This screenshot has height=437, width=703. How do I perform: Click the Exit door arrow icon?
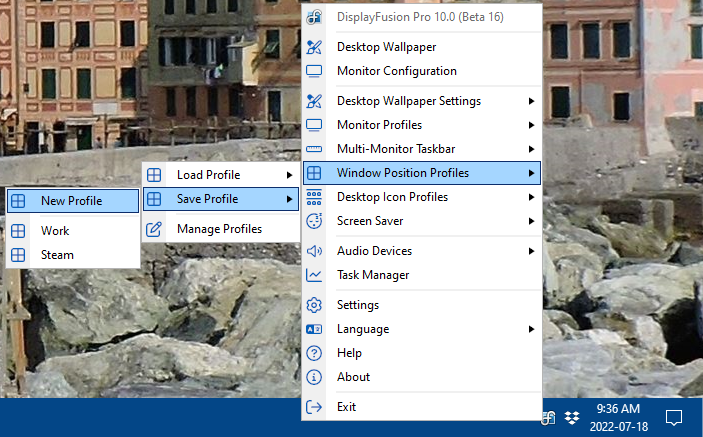tap(314, 407)
